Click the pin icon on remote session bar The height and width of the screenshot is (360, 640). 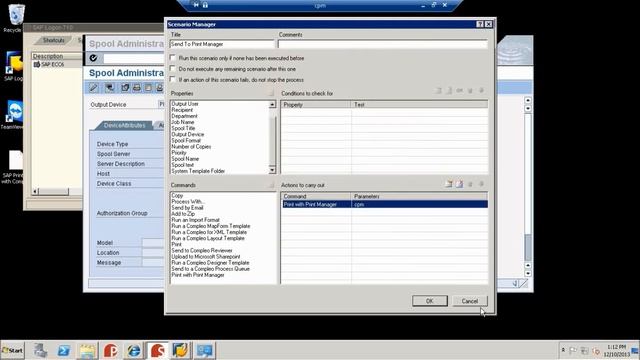(196, 5)
